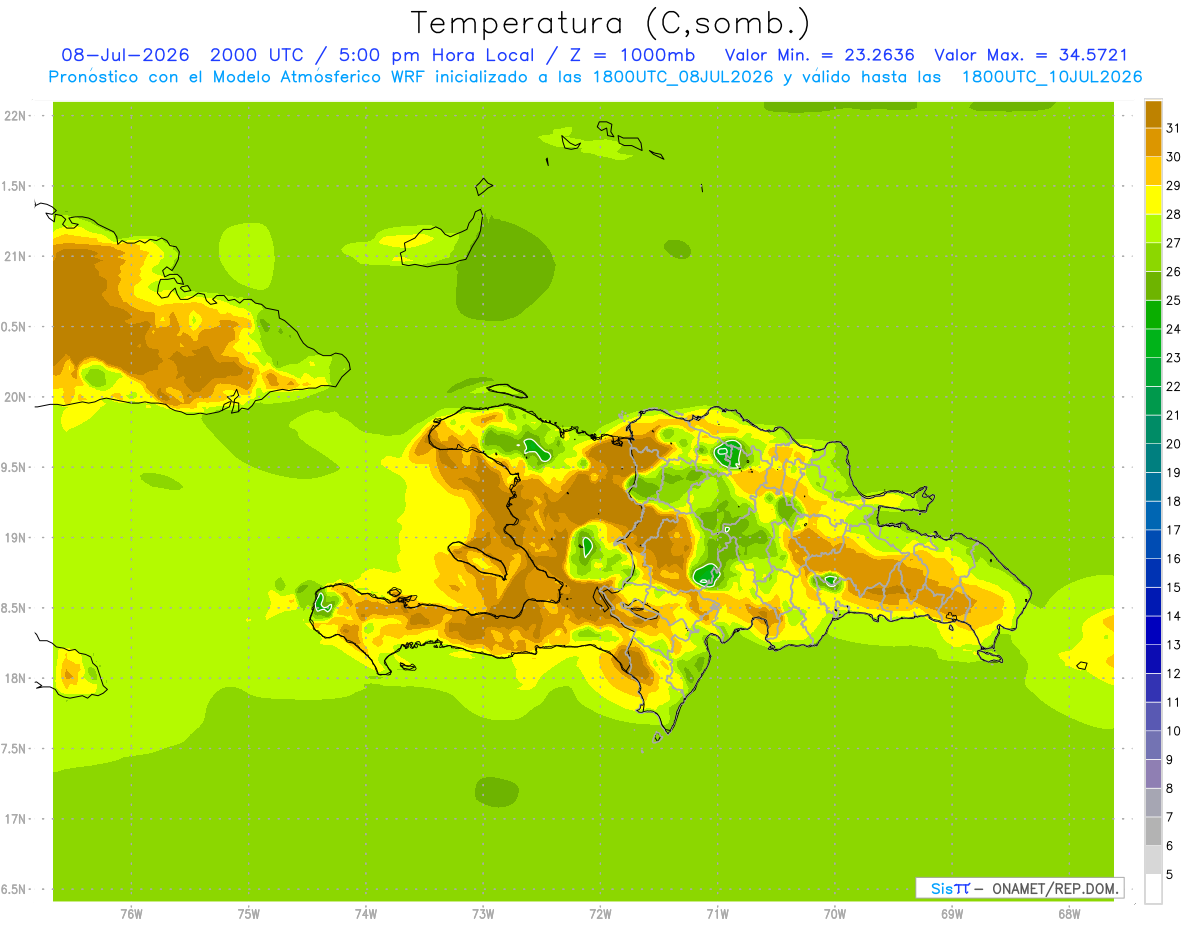Click the '74W' longitude label
Viewport: 1200px width, 927px height.
[366, 914]
